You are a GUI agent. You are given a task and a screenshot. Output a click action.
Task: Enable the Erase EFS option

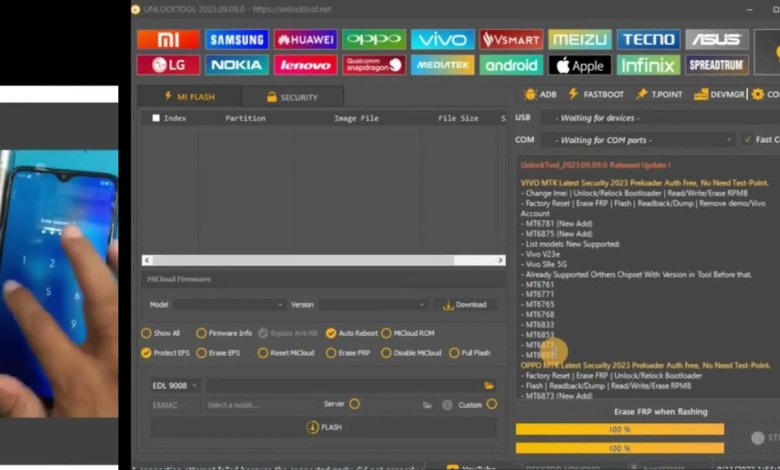point(218,353)
